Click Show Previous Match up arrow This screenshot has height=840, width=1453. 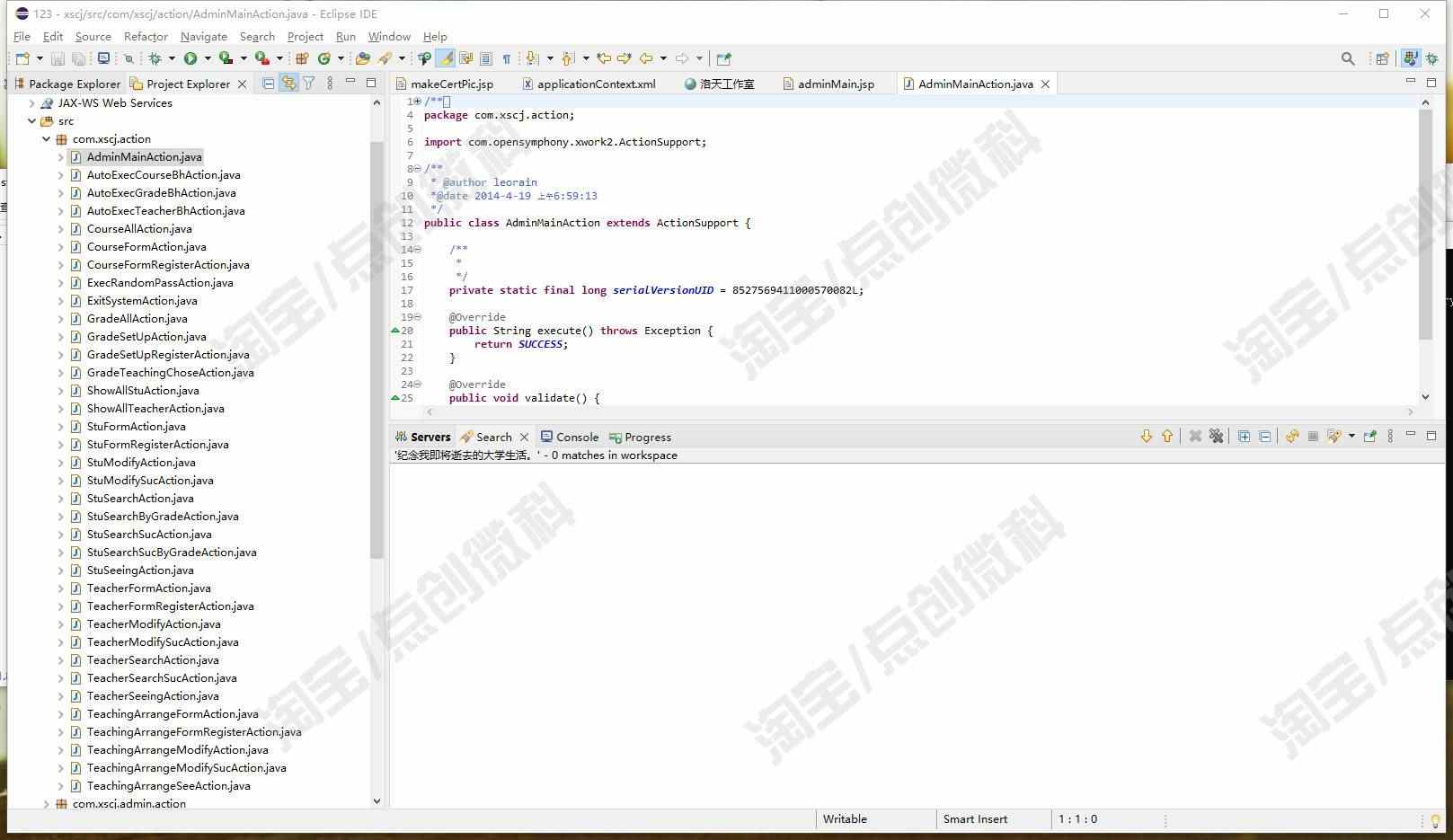pos(1167,437)
